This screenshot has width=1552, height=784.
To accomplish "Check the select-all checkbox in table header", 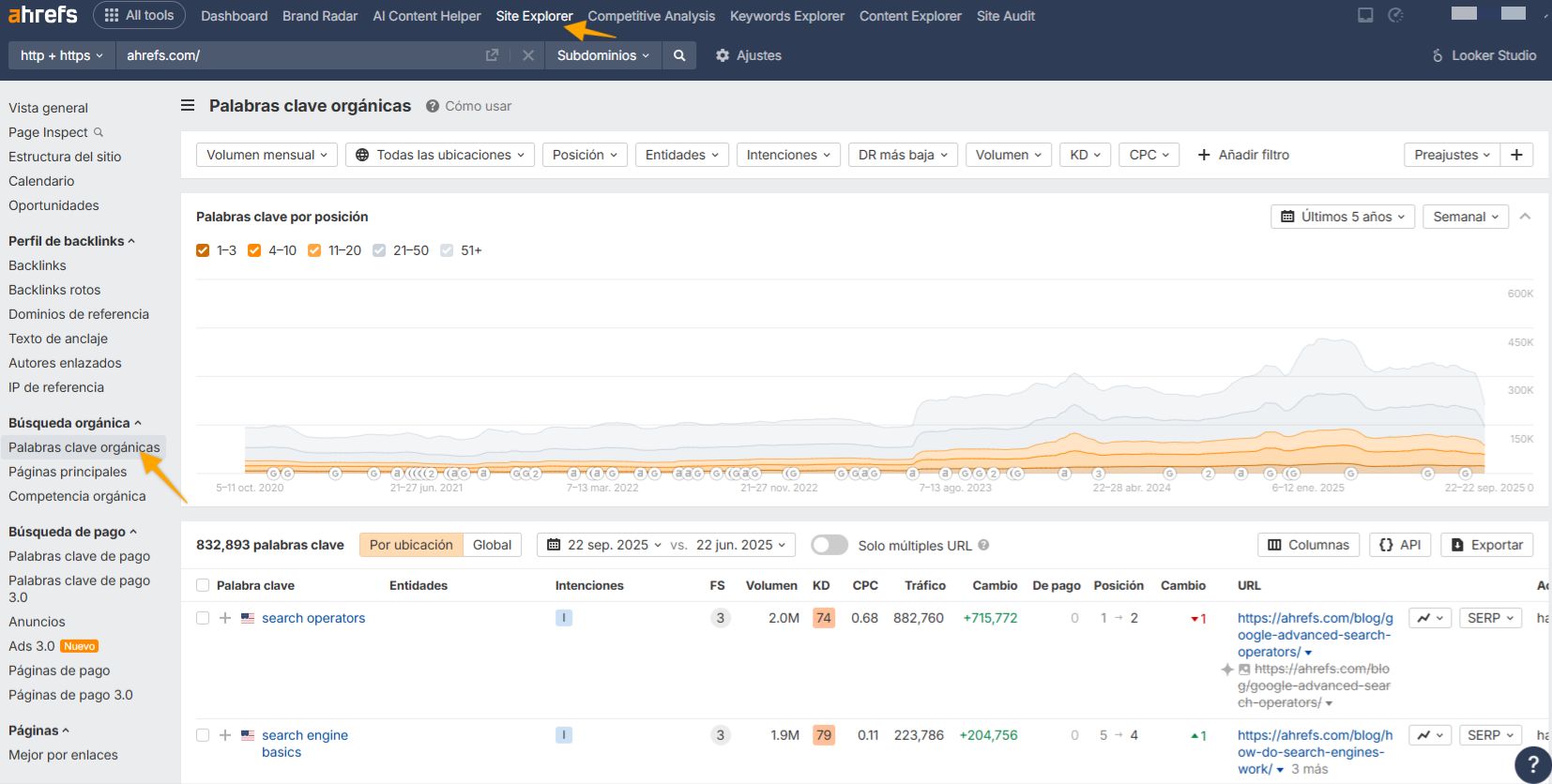I will tap(203, 585).
